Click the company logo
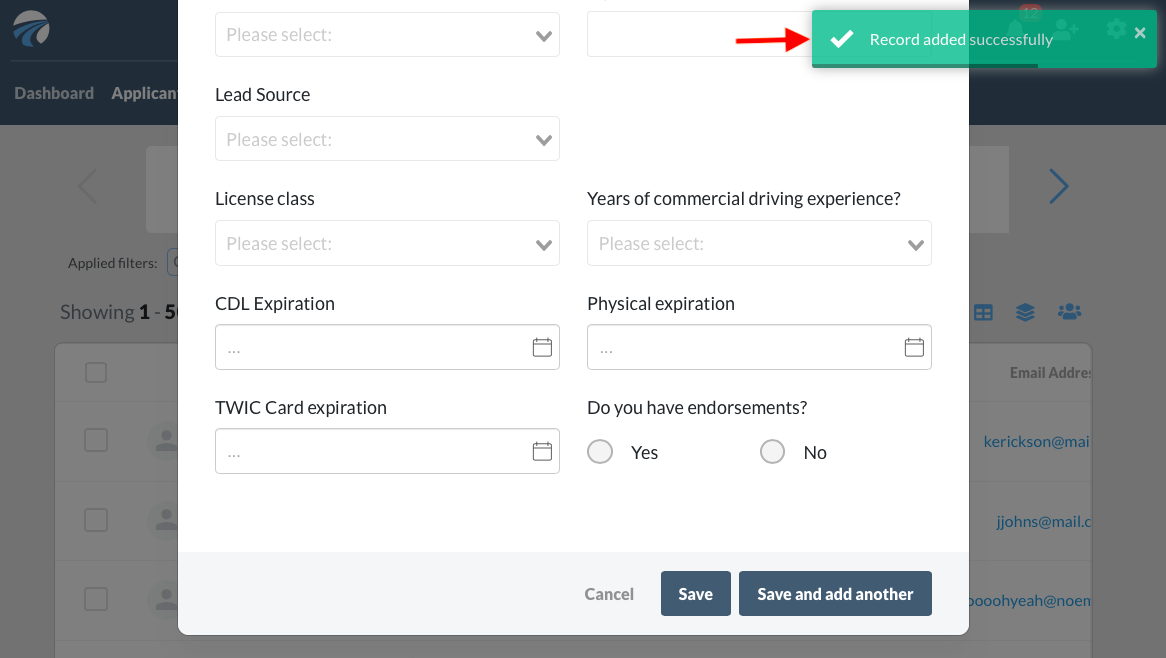The width and height of the screenshot is (1166, 658). 32,30
